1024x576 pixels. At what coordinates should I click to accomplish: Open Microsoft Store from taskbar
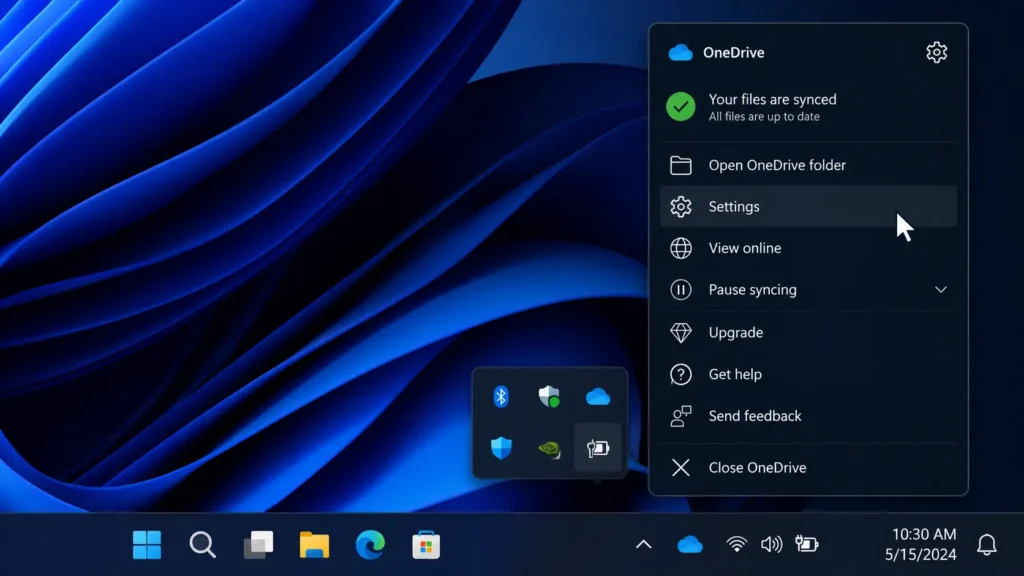pos(426,545)
